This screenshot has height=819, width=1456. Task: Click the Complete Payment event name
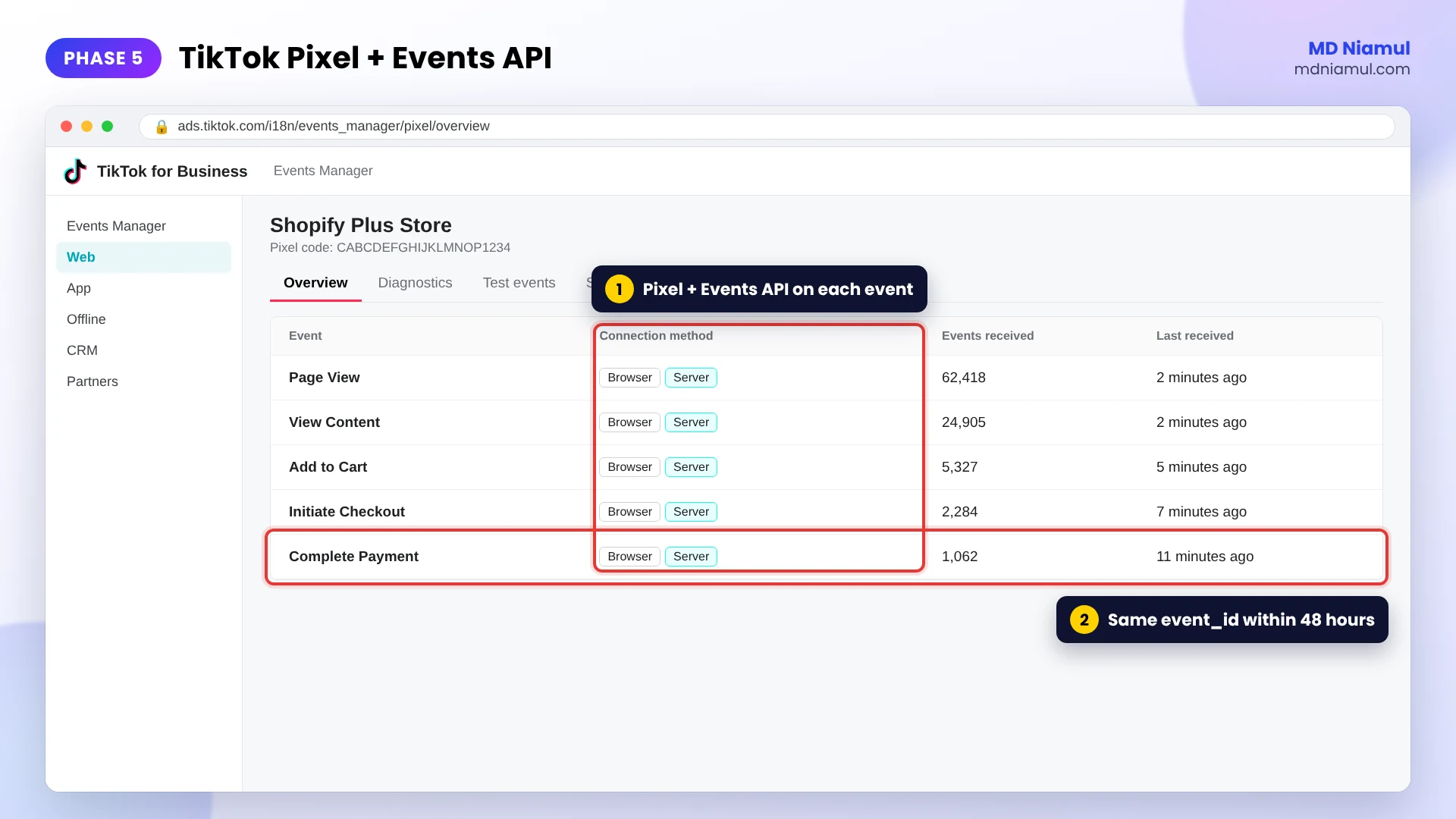(353, 557)
